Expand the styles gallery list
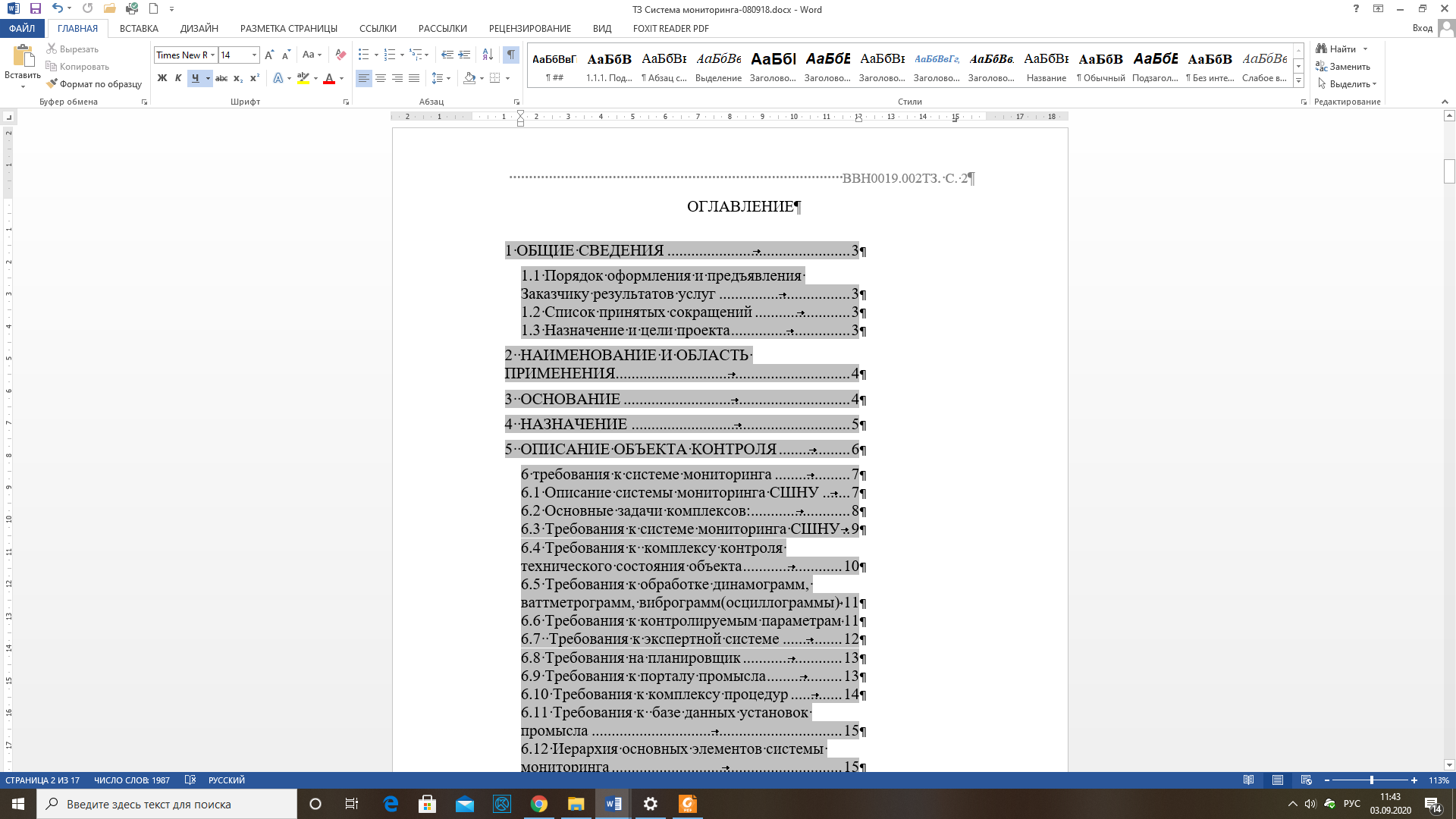 1298,80
